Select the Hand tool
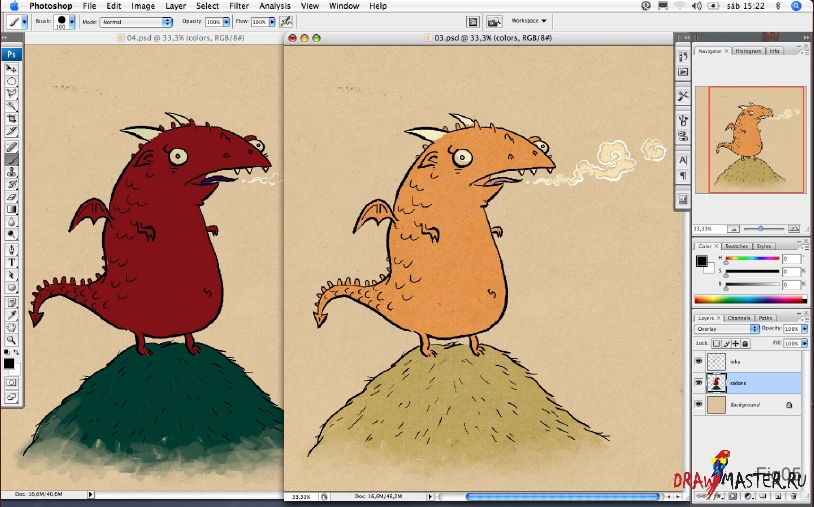The image size is (814, 507). (x=11, y=327)
